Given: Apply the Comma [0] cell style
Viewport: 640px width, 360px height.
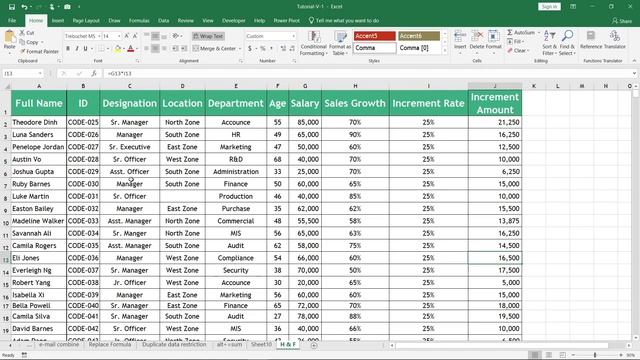Looking at the screenshot, I should (419, 48).
